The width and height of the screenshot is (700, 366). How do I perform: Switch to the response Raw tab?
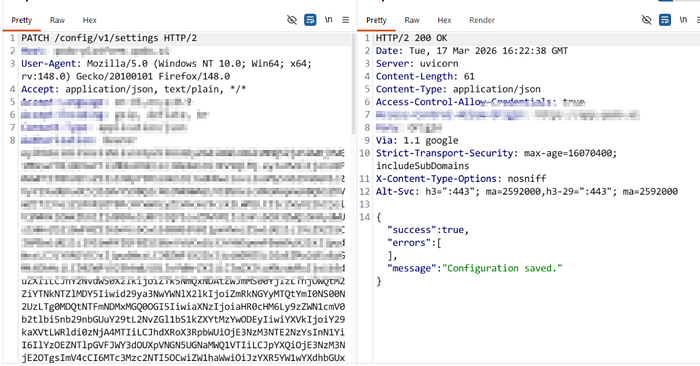tap(412, 20)
